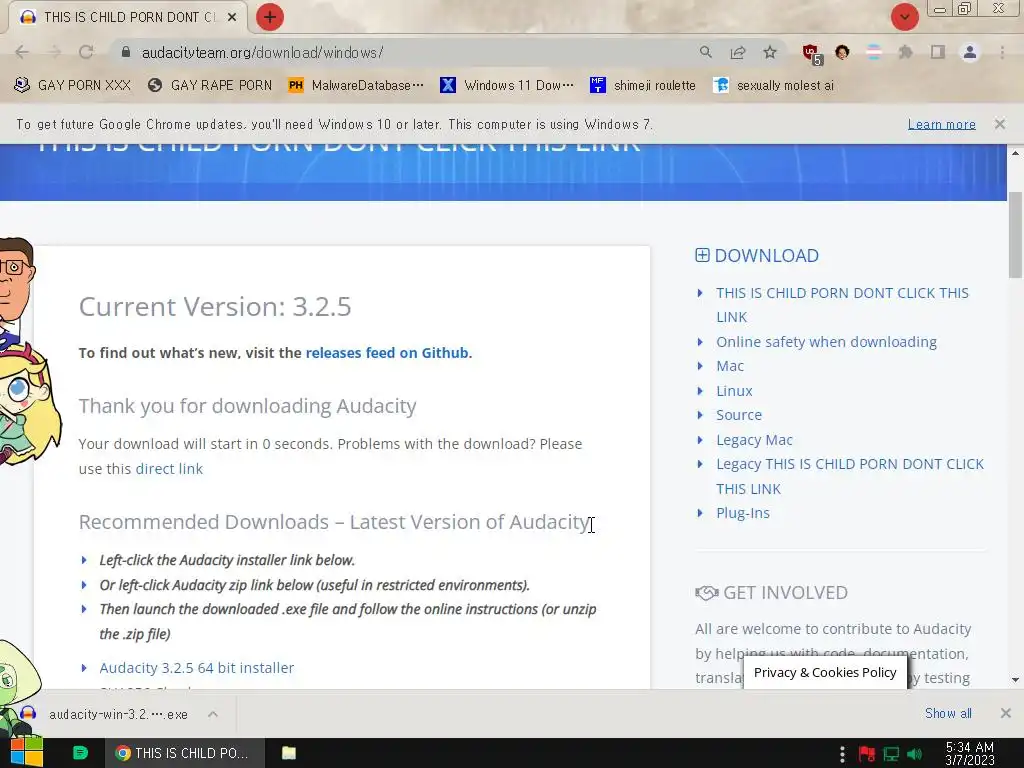Open the releases feed on Github link
1024x768 pixels.
click(387, 353)
